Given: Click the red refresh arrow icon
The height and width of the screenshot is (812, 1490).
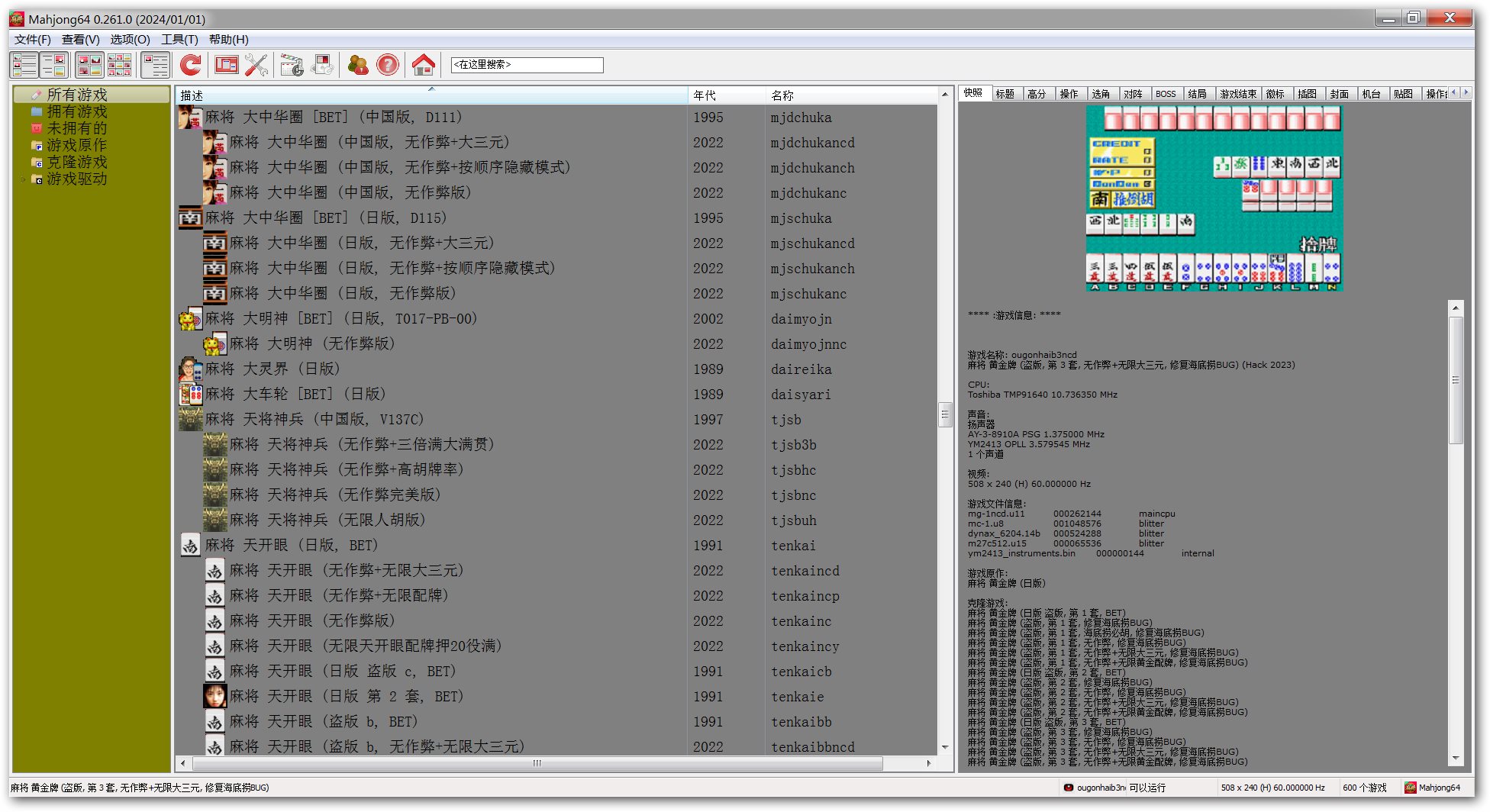Looking at the screenshot, I should pos(191,65).
